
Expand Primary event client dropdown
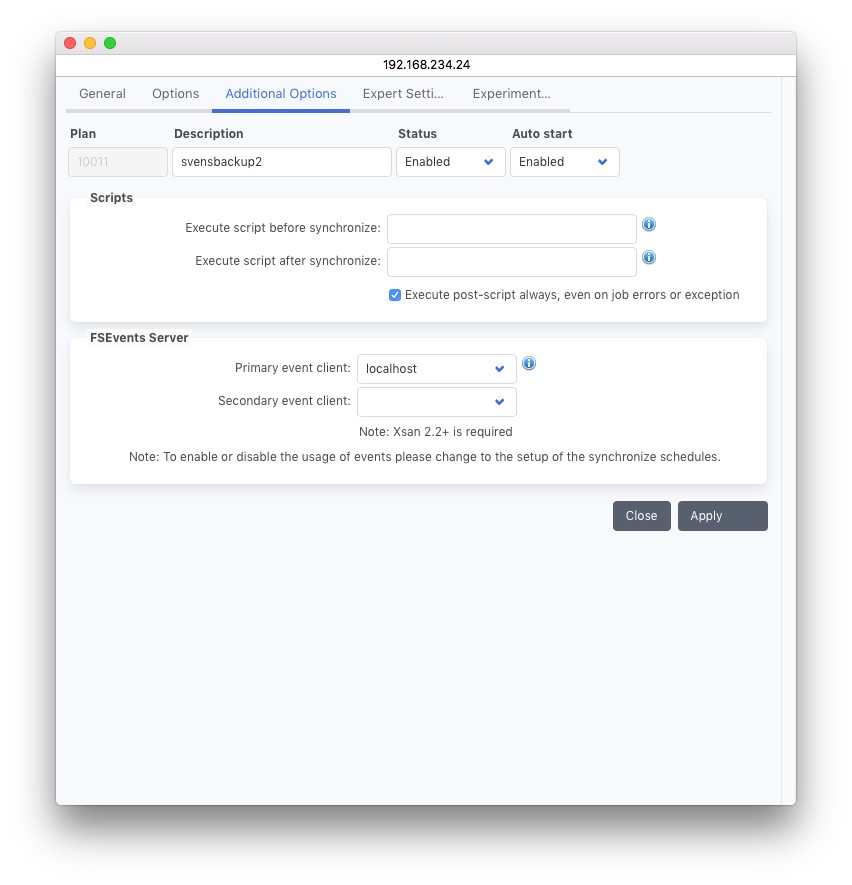(436, 369)
